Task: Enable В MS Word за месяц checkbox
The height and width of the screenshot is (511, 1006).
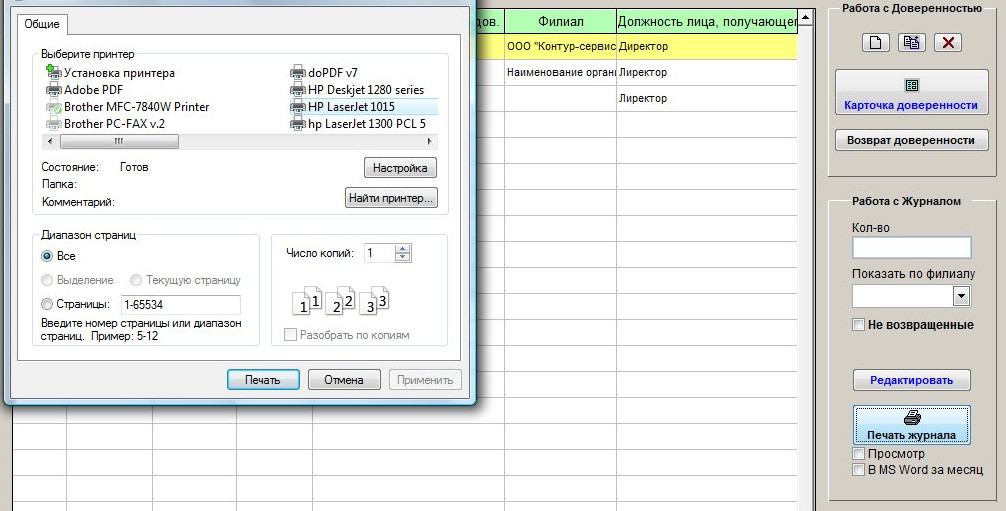Action: (858, 470)
